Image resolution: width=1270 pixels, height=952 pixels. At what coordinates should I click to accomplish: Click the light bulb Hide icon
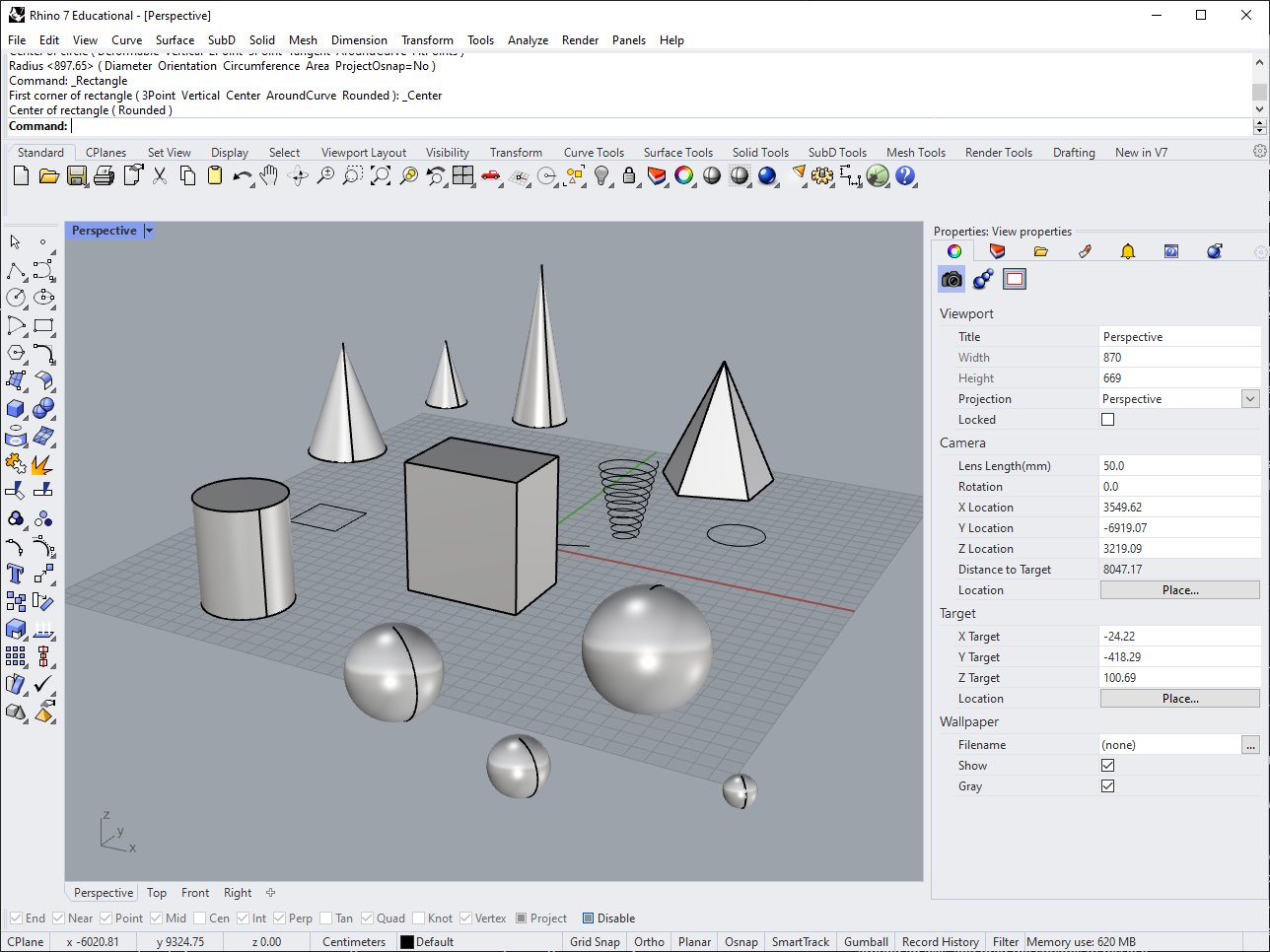tap(601, 176)
